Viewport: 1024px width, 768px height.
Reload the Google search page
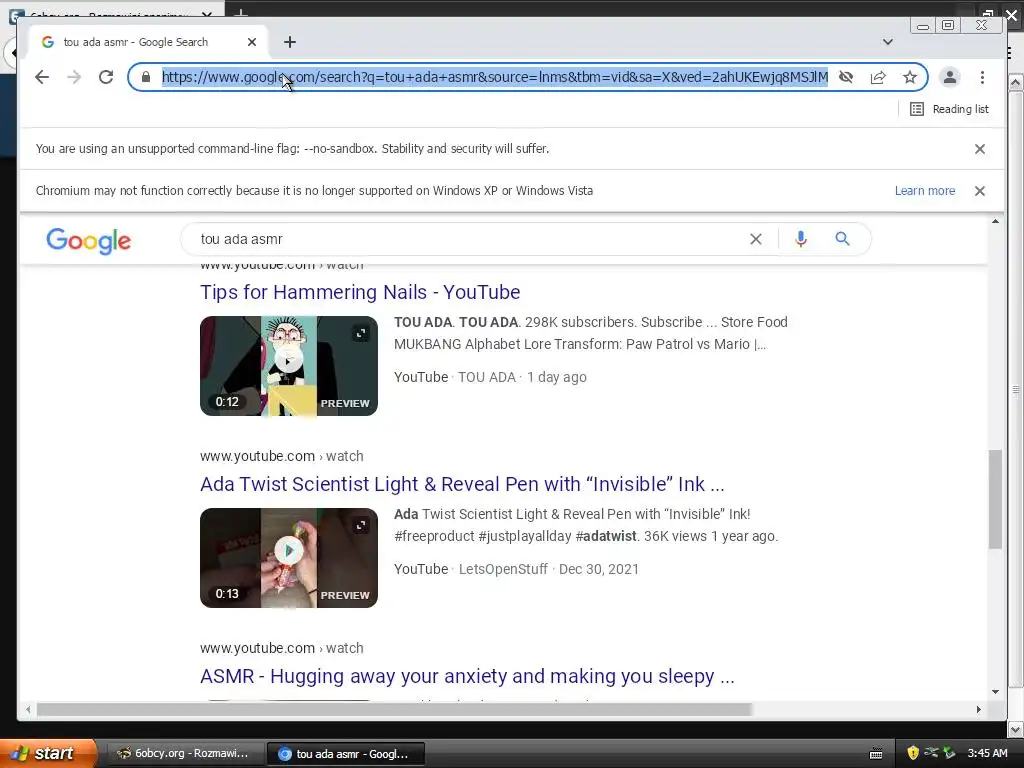(106, 77)
